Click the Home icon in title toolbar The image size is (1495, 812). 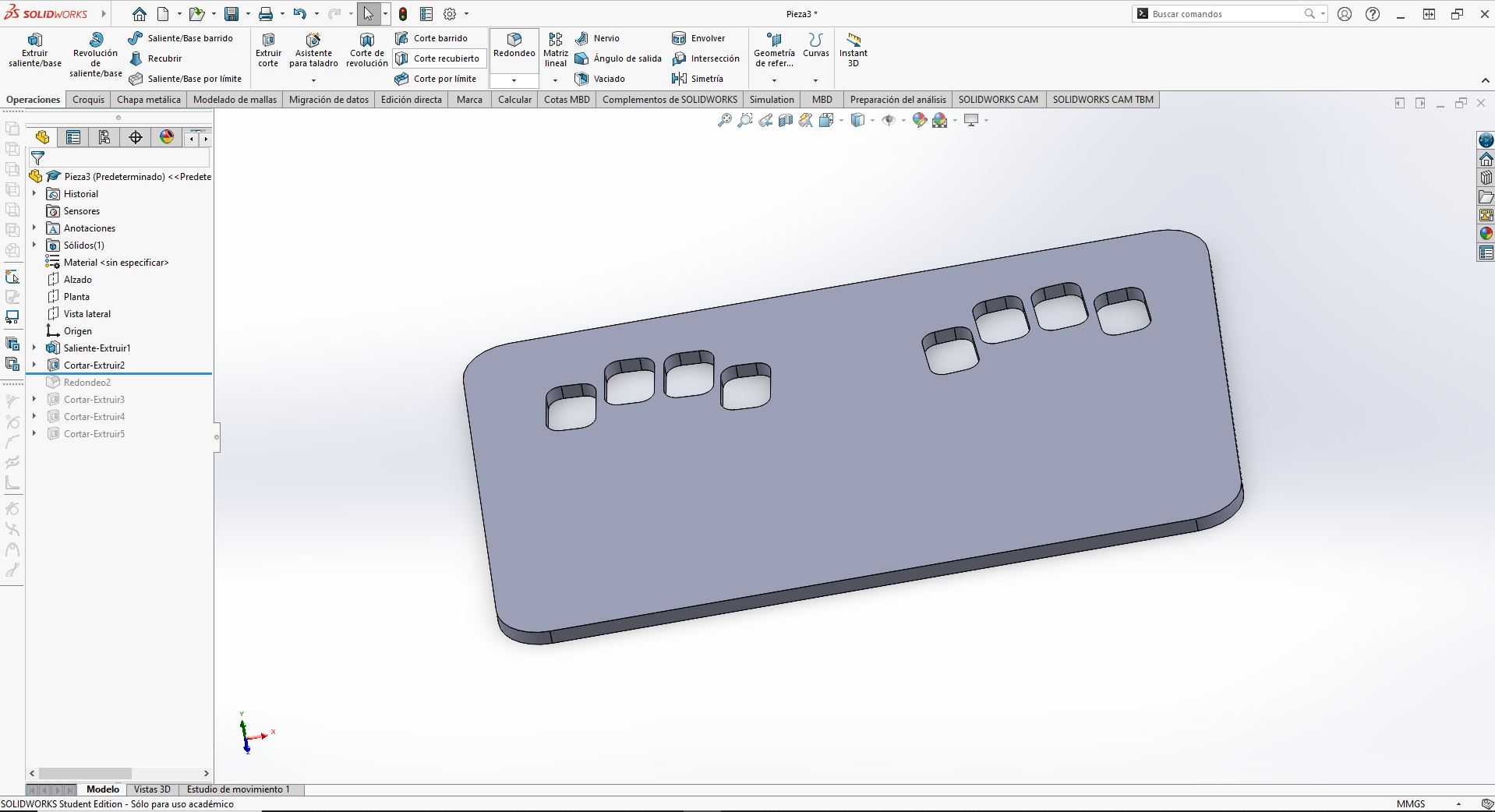point(139,14)
